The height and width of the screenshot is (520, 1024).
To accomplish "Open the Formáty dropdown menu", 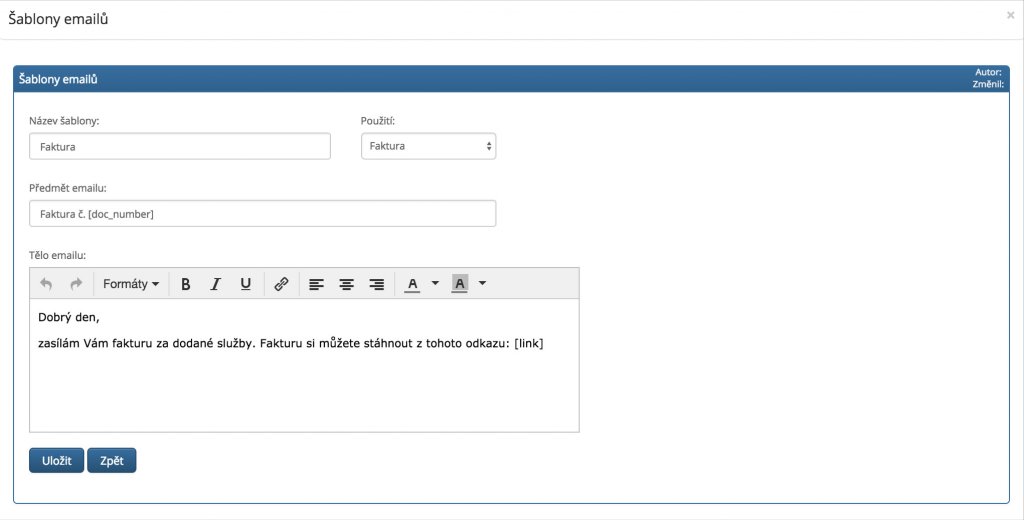I will (x=131, y=284).
